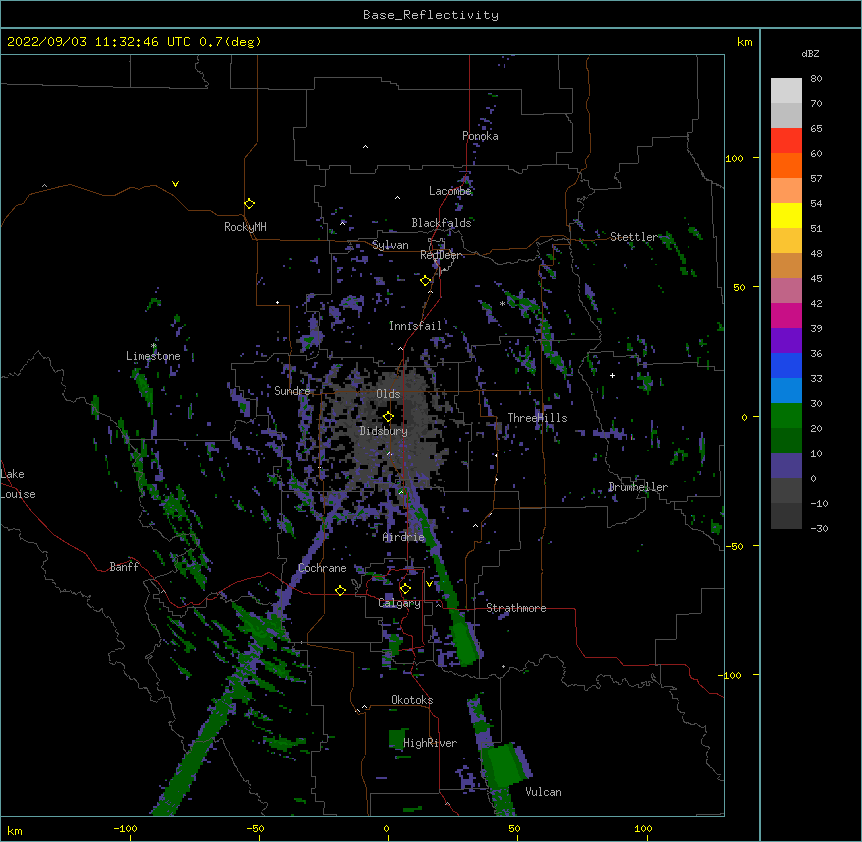Screen dimensions: 862x842
Task: Select the light blue 33-30 dBZ swatch
Action: point(786,390)
